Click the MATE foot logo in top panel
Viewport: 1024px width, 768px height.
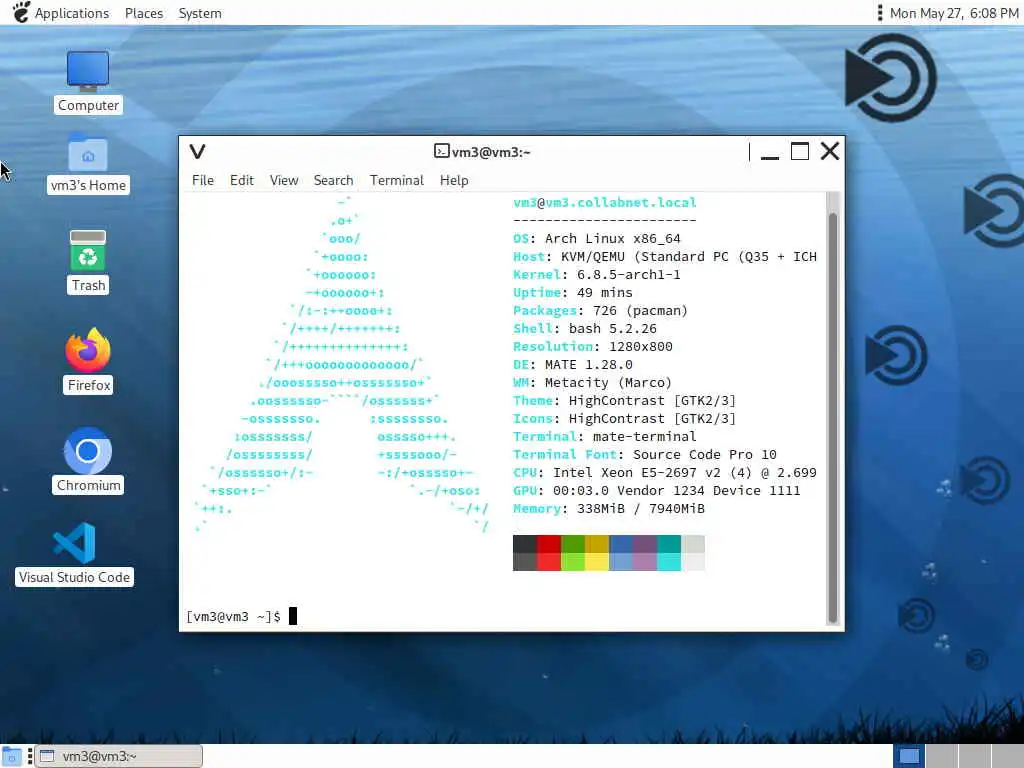point(20,12)
